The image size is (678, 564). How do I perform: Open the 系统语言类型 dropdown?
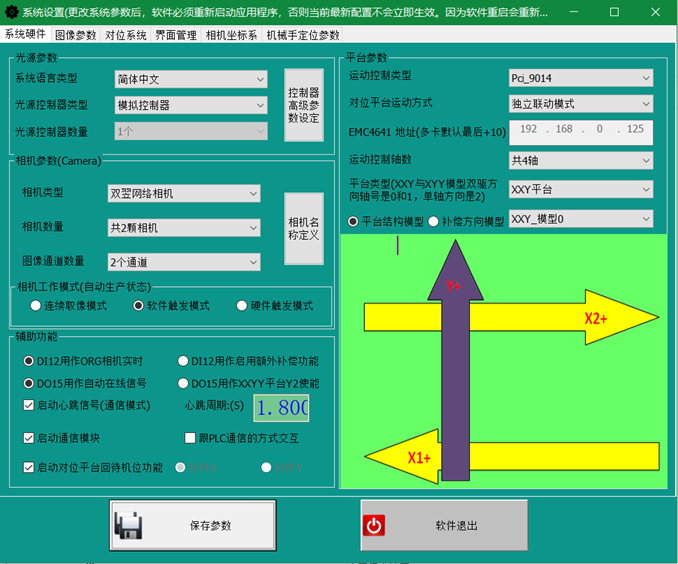[x=187, y=79]
